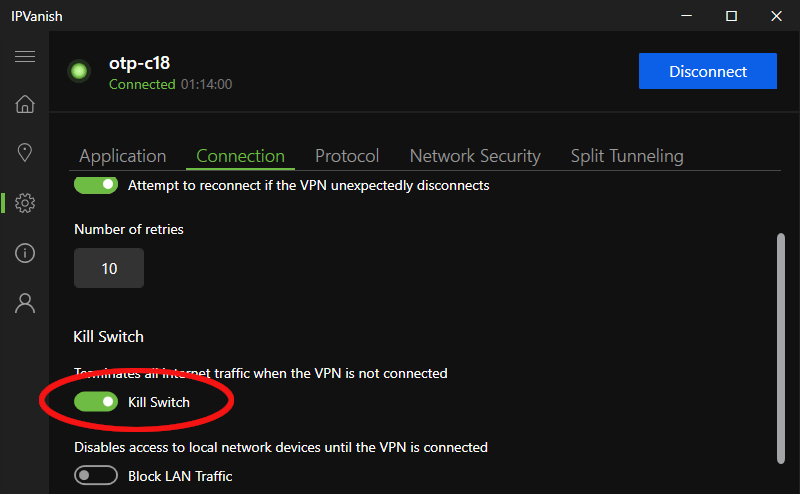Open the hamburger menu icon
The width and height of the screenshot is (800, 494).
pos(25,57)
